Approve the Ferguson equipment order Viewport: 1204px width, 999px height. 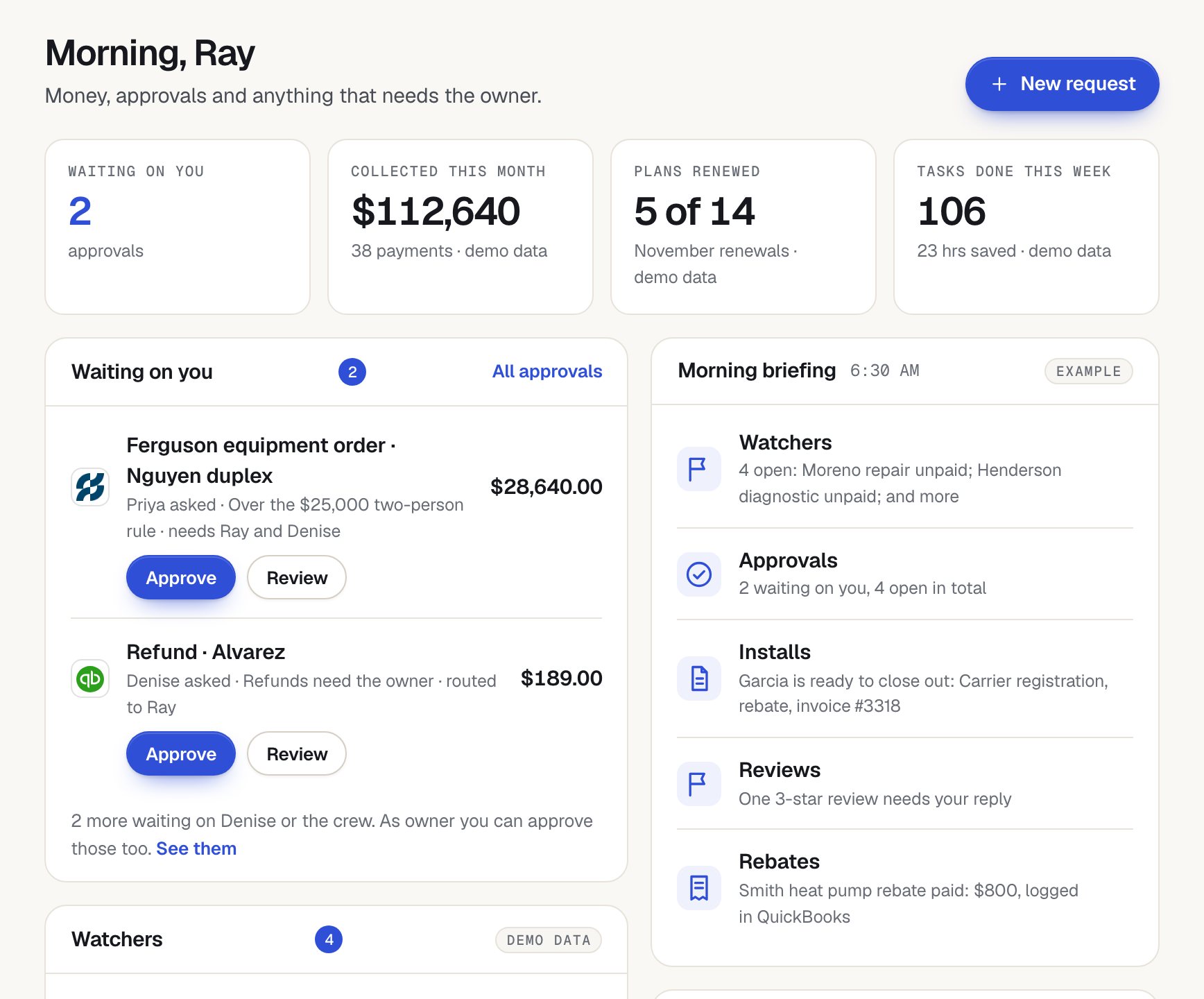pyautogui.click(x=181, y=577)
